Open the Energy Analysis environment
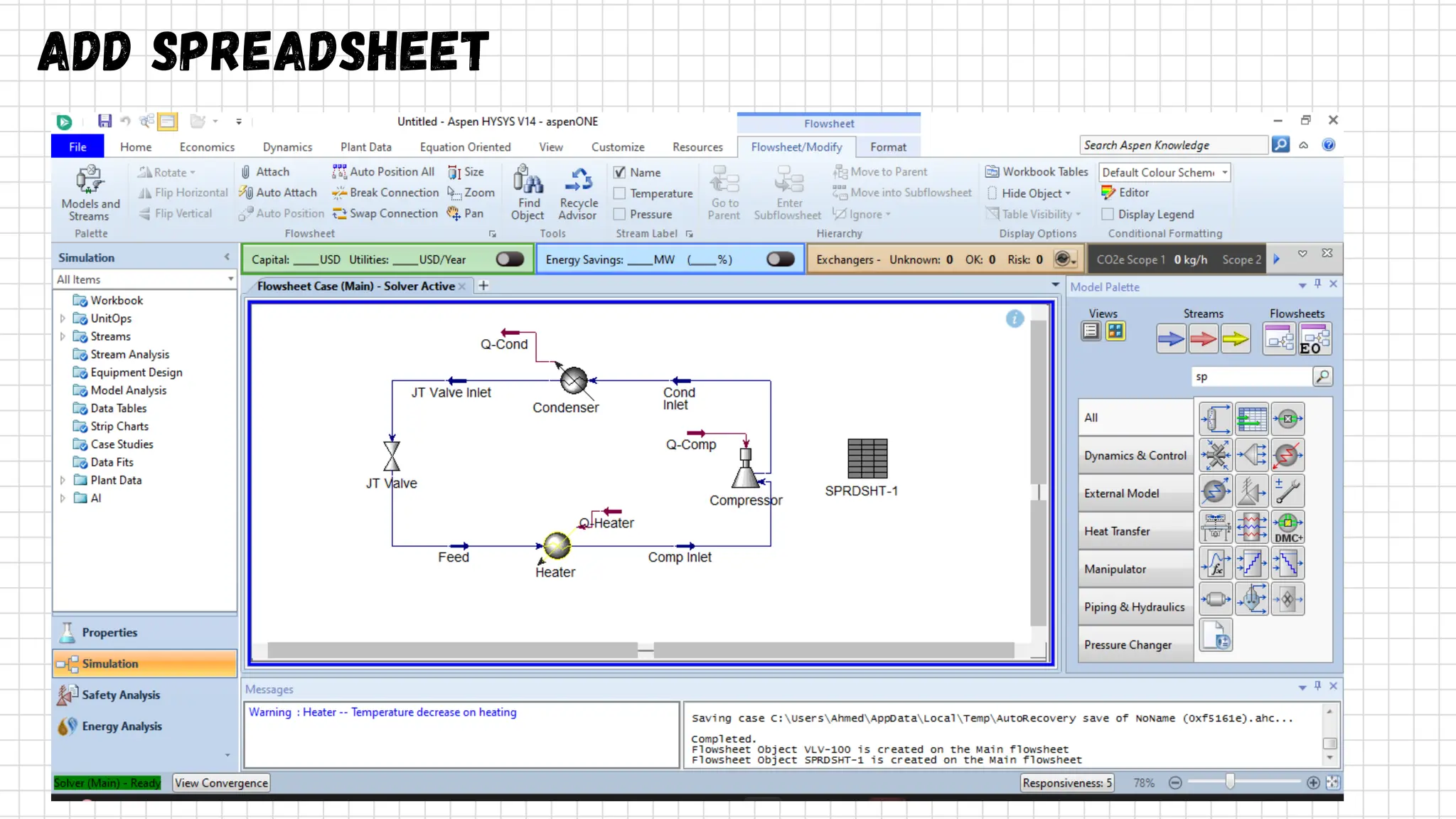1456x819 pixels. point(145,726)
